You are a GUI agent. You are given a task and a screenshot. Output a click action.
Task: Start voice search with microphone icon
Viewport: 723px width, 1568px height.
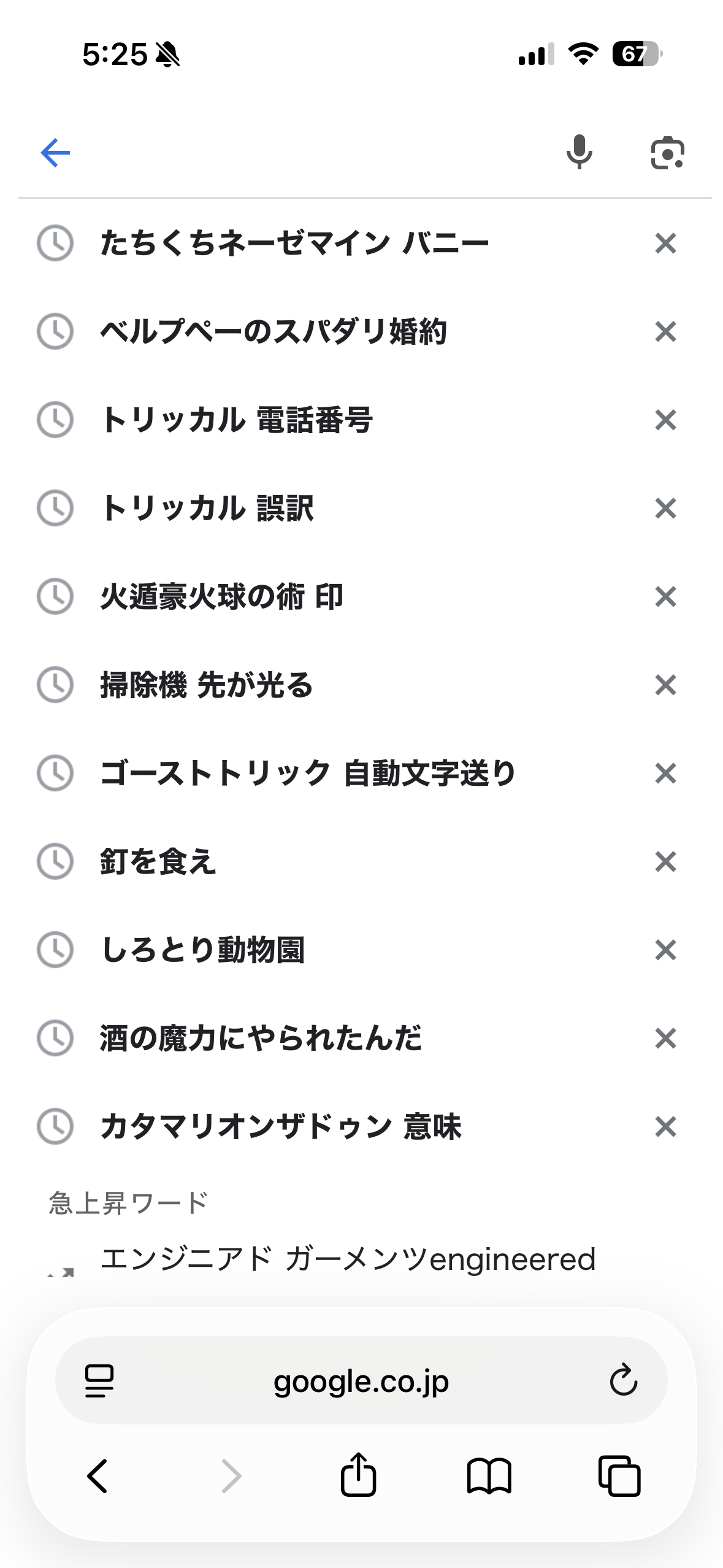click(579, 152)
